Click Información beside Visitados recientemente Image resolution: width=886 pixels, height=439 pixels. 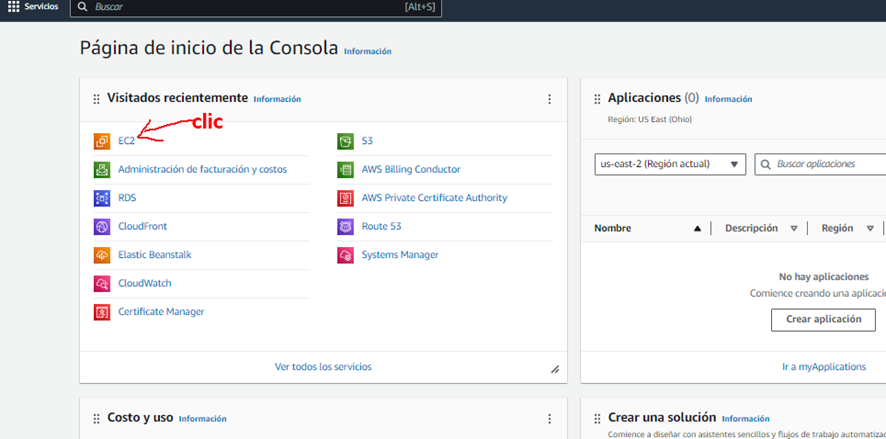pos(277,99)
